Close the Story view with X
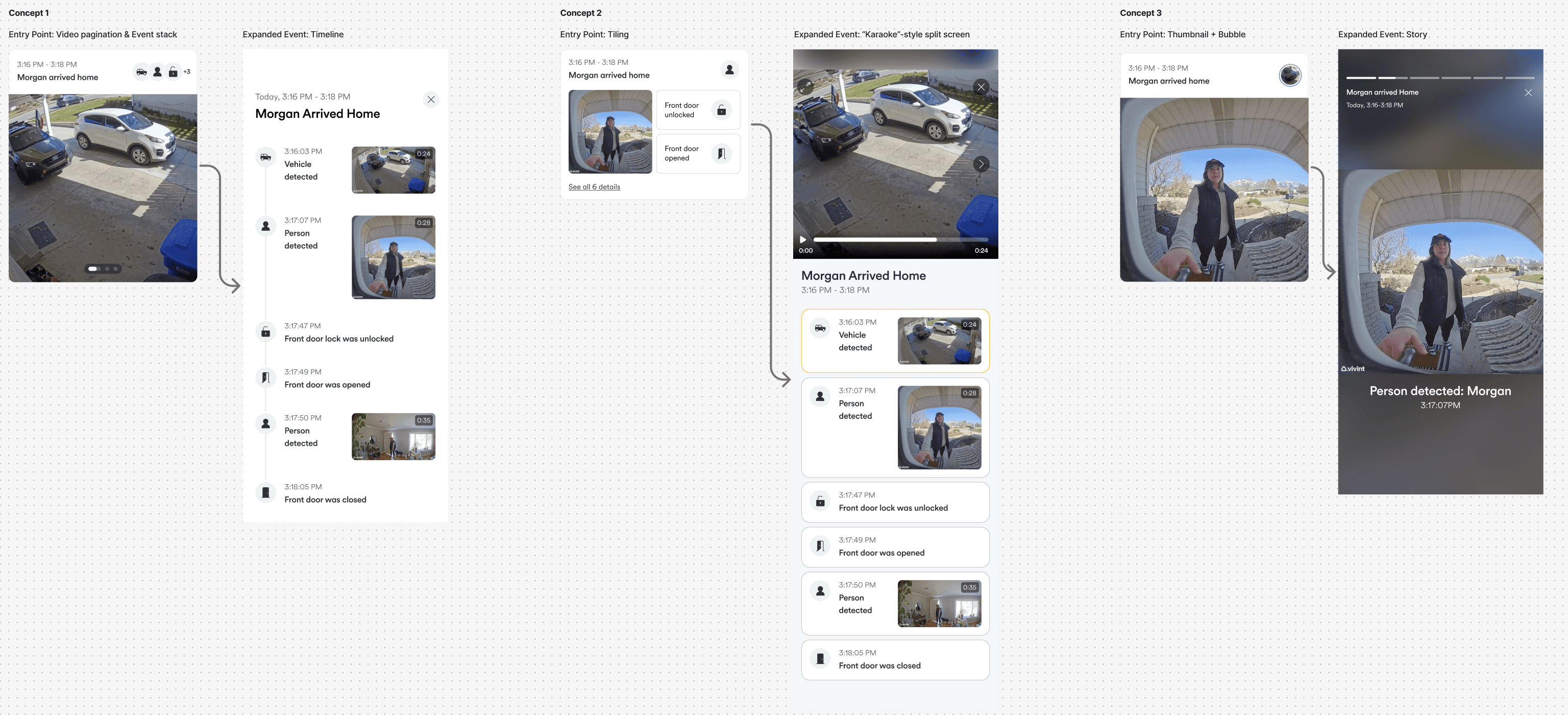 click(x=1528, y=92)
